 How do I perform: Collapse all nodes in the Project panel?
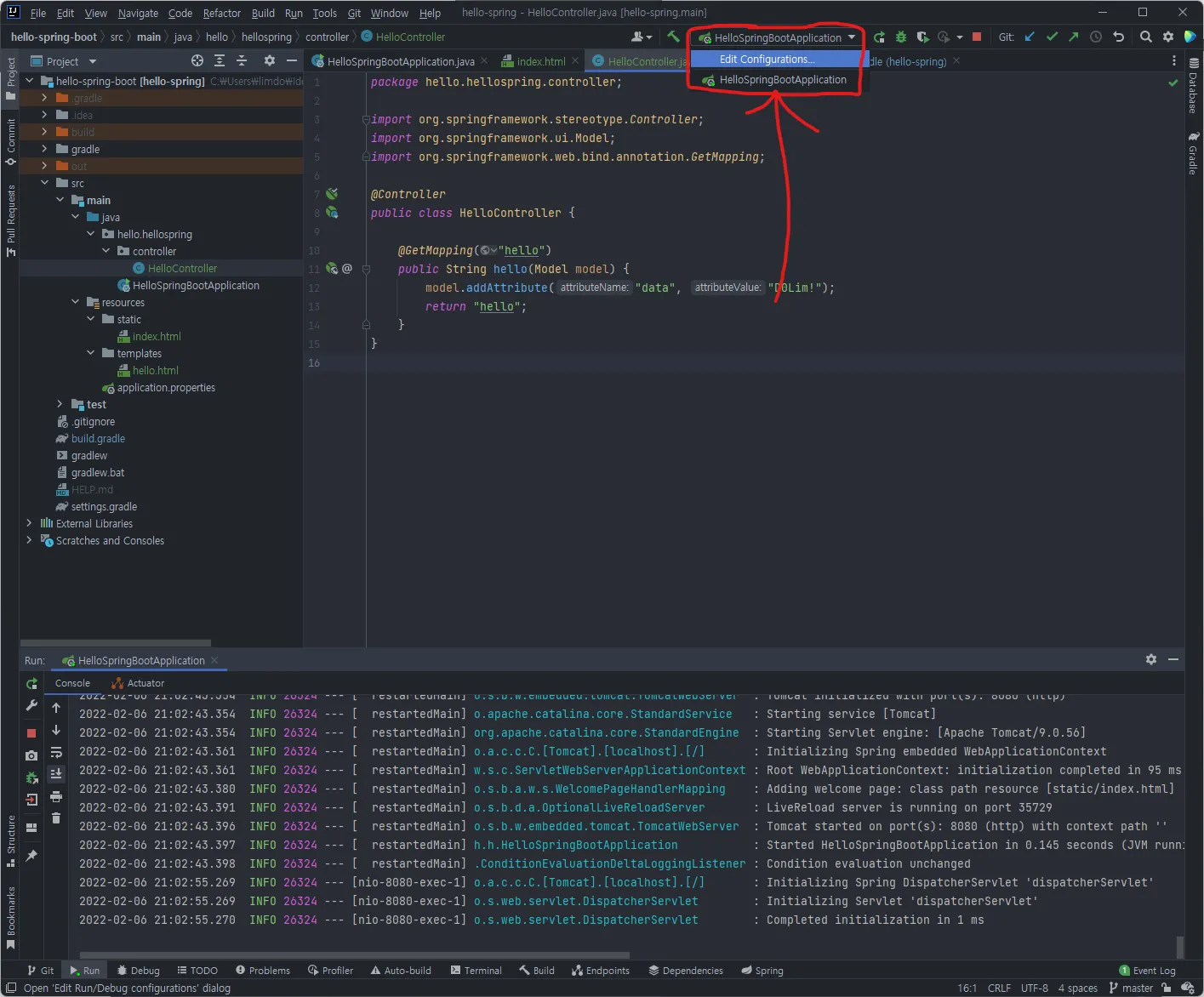coord(242,60)
